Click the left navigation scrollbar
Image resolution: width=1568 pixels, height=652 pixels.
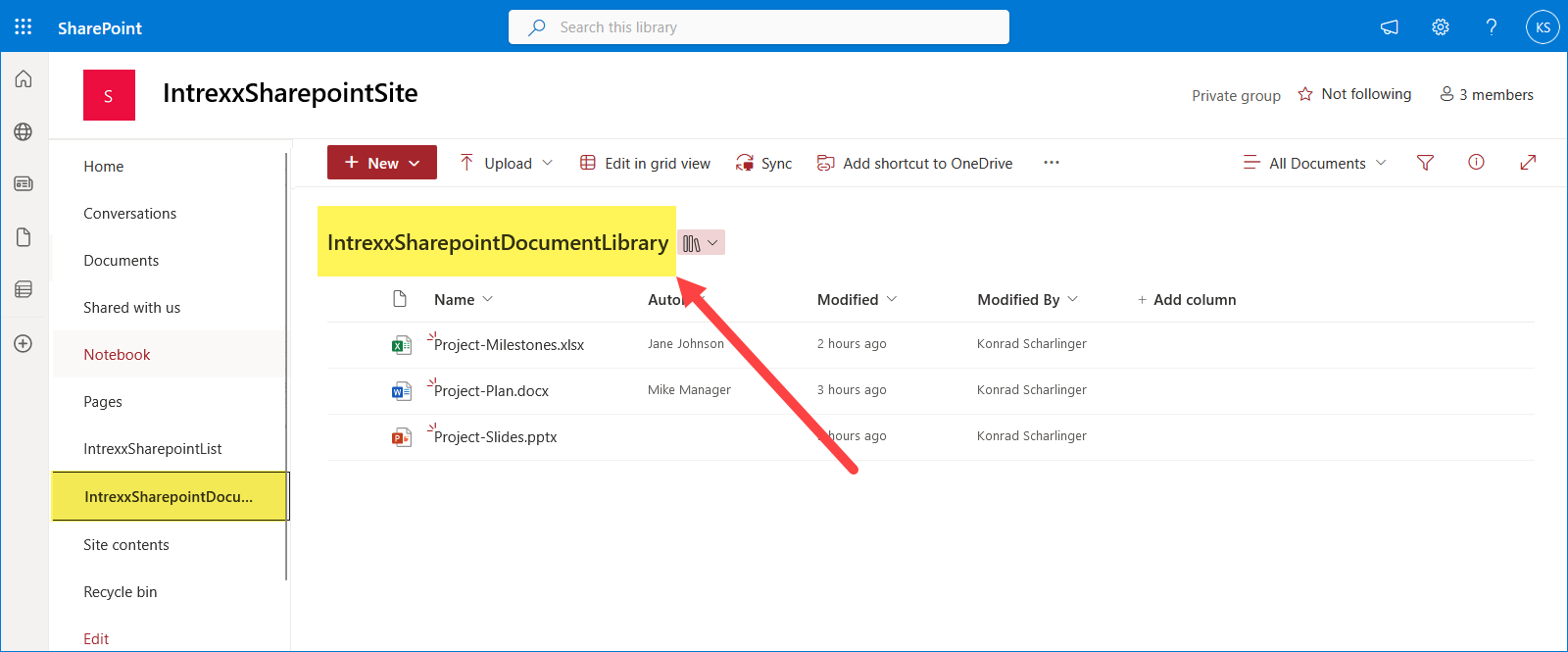tap(286, 366)
